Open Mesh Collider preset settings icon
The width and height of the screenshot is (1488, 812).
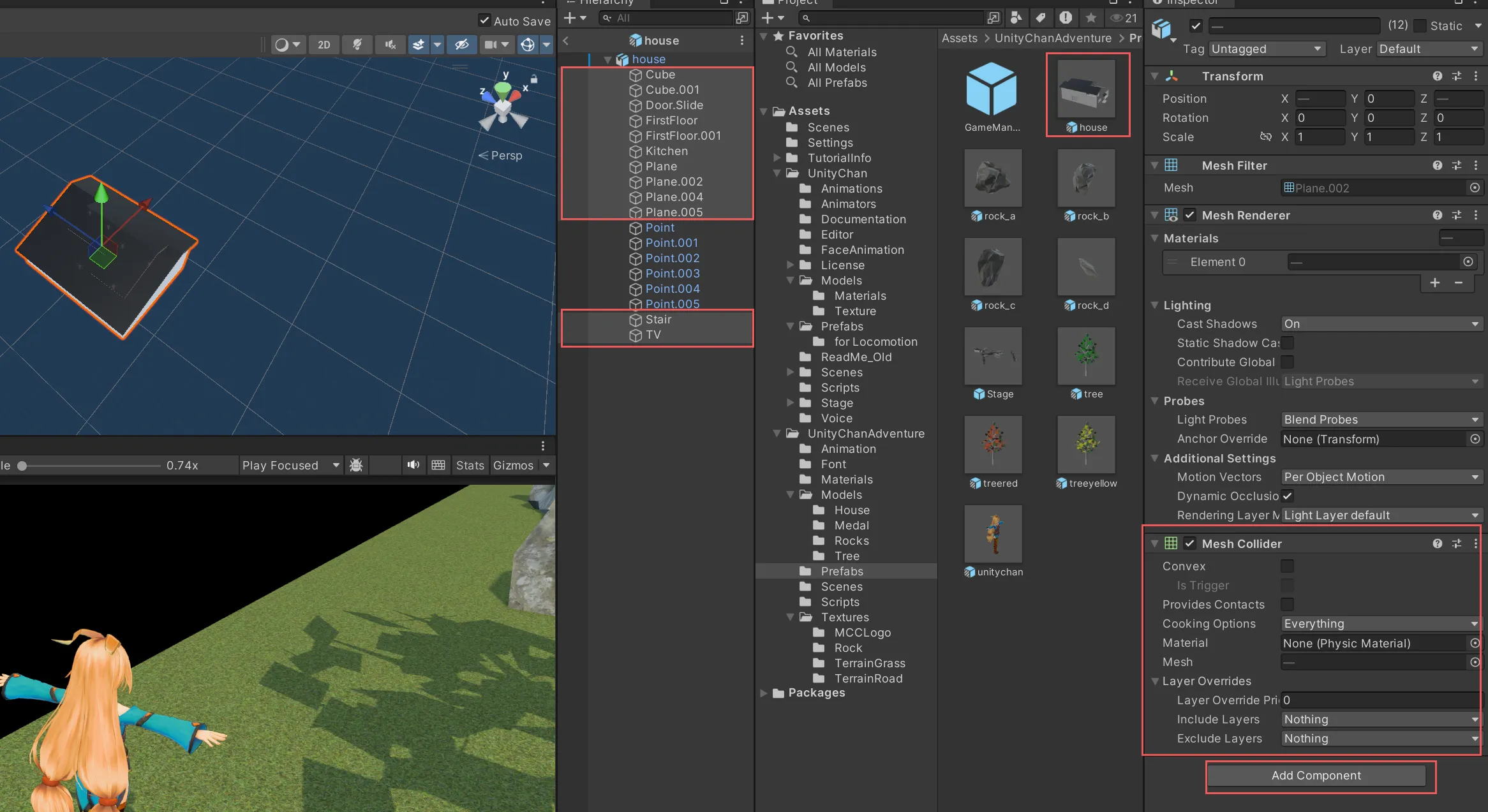tap(1456, 543)
